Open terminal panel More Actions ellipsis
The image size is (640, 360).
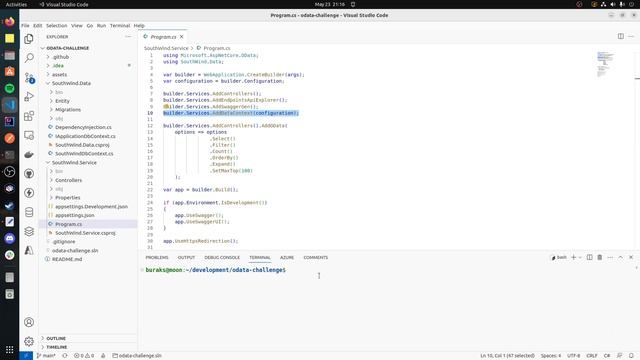click(x=610, y=257)
